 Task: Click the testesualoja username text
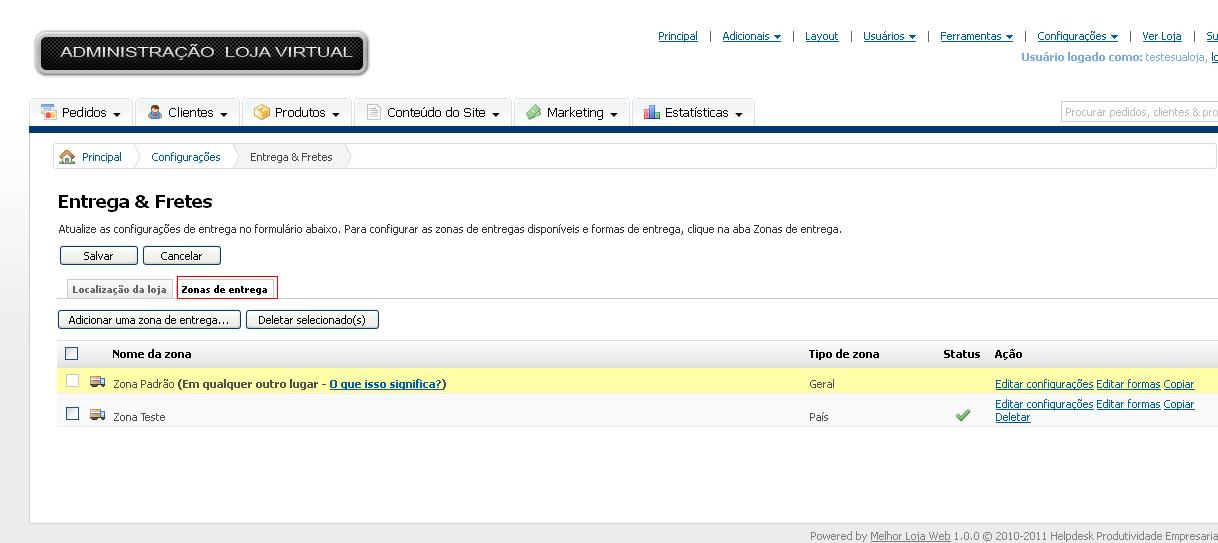click(x=1176, y=57)
